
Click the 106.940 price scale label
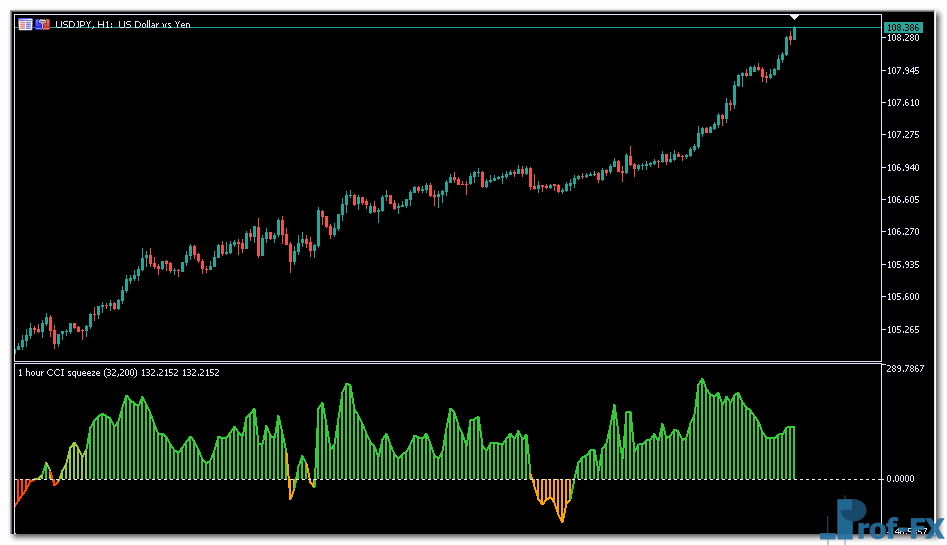click(903, 168)
